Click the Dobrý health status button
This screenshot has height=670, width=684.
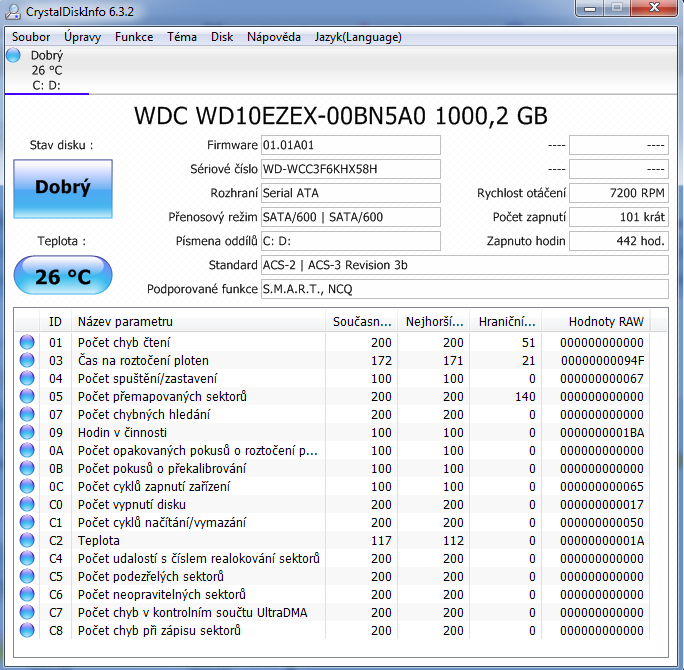pyautogui.click(x=62, y=187)
